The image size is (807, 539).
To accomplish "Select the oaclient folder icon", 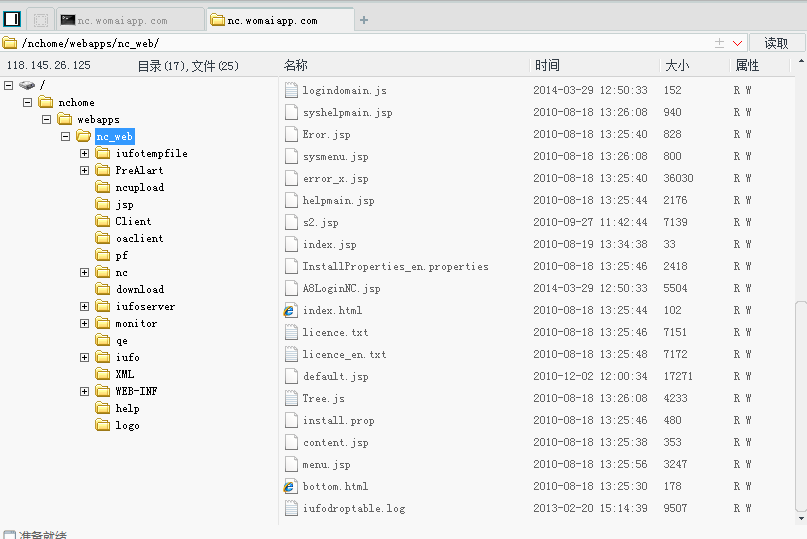I will click(x=103, y=238).
